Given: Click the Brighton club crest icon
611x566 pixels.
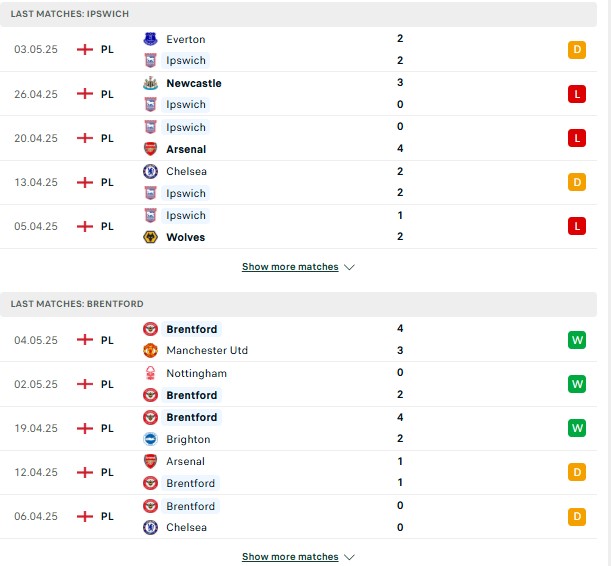Looking at the screenshot, I should (x=150, y=439).
